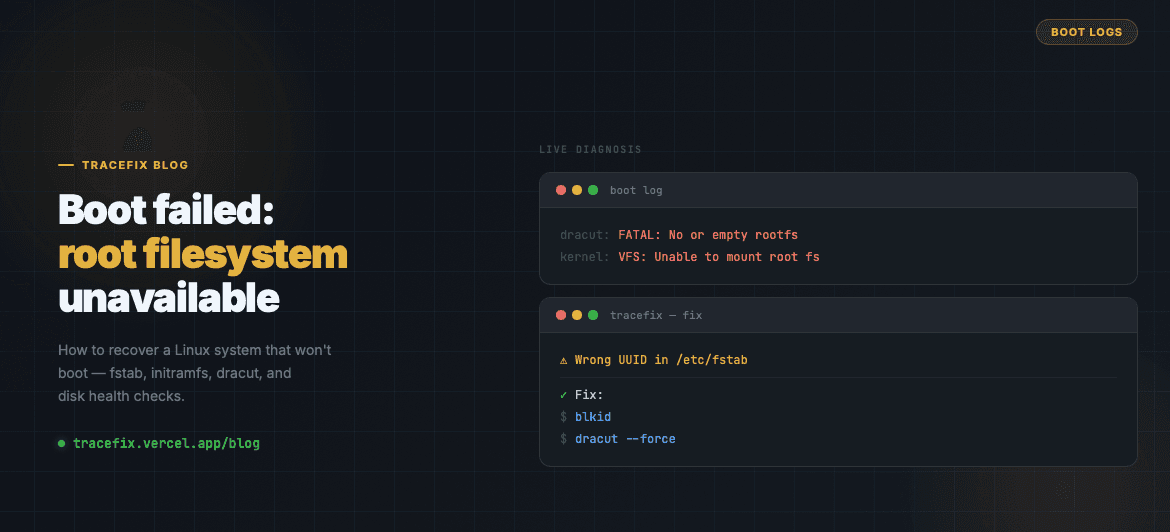The height and width of the screenshot is (532, 1170).
Task: Click the 'blkid' command
Action: click(592, 417)
